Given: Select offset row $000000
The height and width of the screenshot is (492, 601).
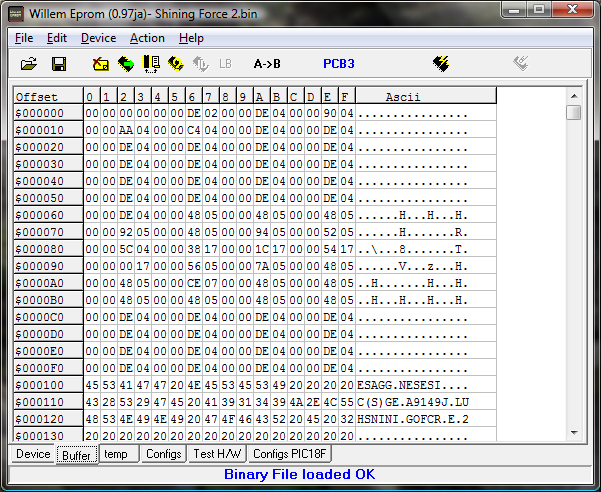Looking at the screenshot, I should tap(48, 113).
